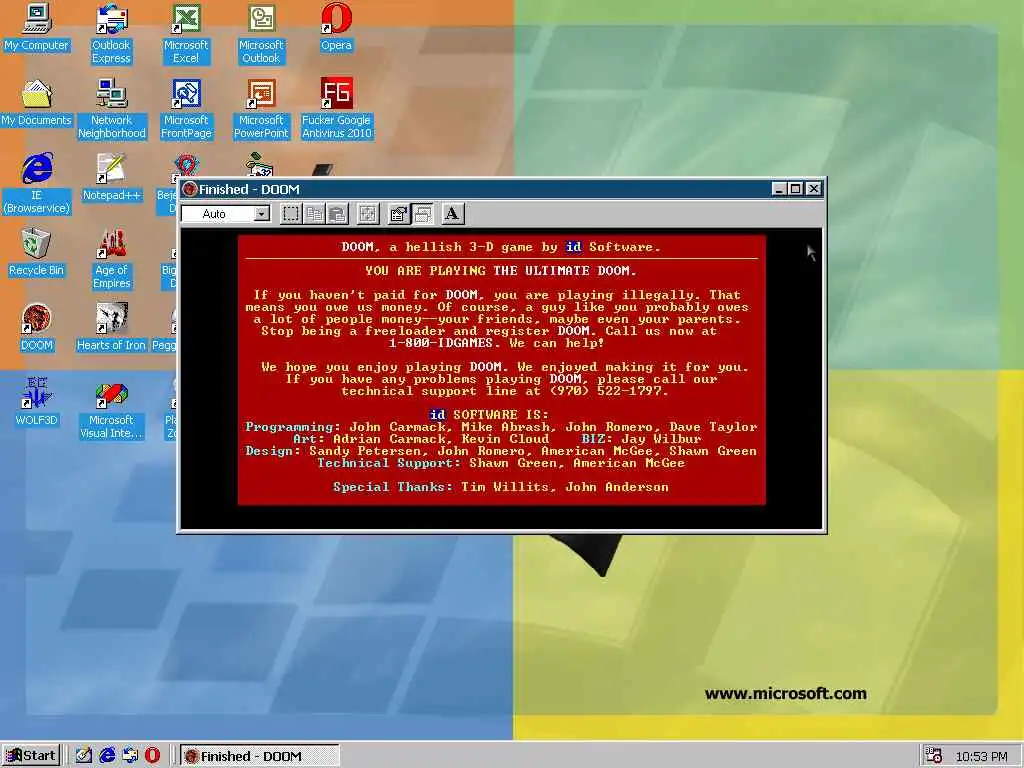This screenshot has height=768, width=1024.
Task: Click the Font 'A' toolbar button
Action: coord(452,214)
